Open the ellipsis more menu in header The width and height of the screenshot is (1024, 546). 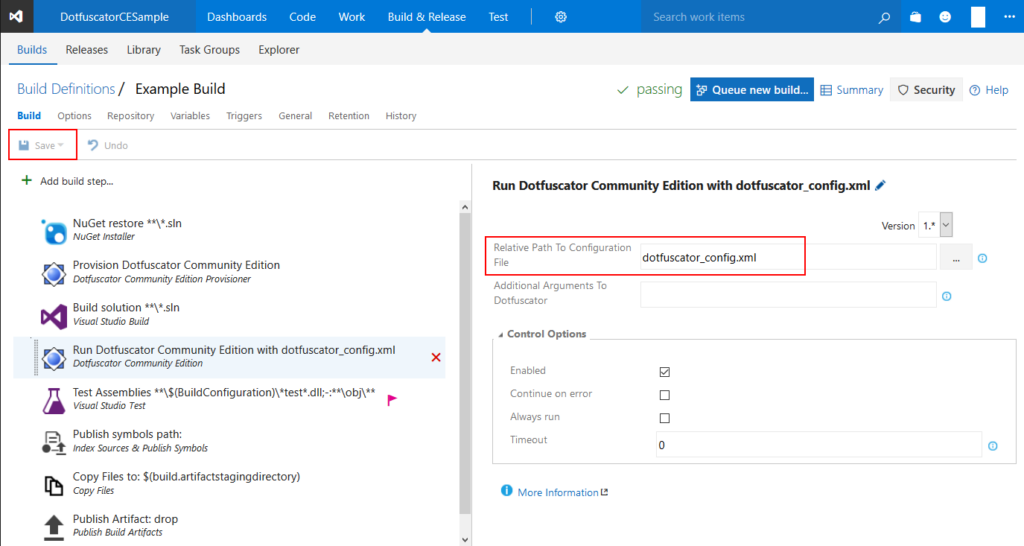(x=1009, y=17)
